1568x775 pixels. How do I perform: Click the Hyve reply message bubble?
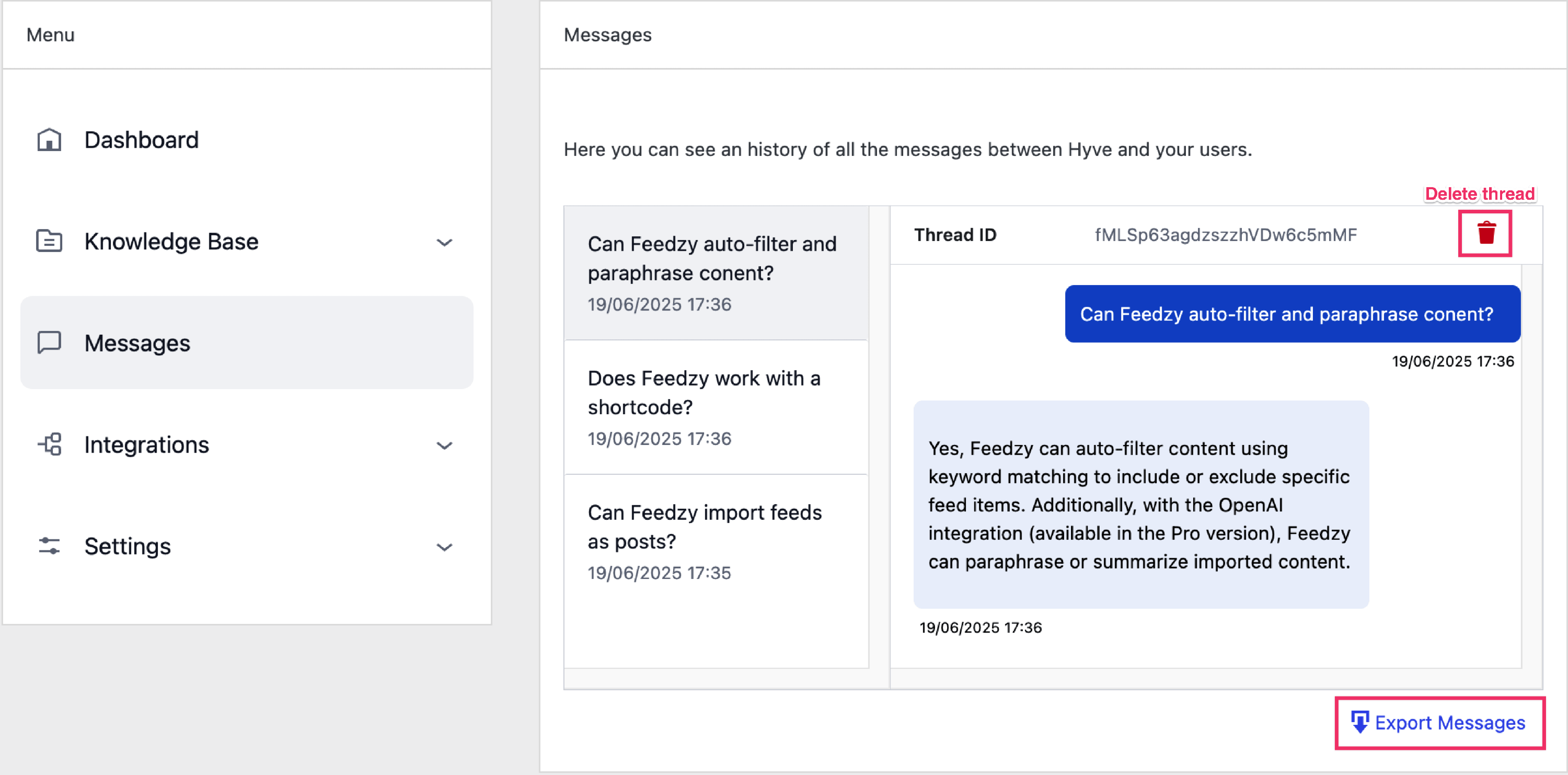coord(1140,505)
